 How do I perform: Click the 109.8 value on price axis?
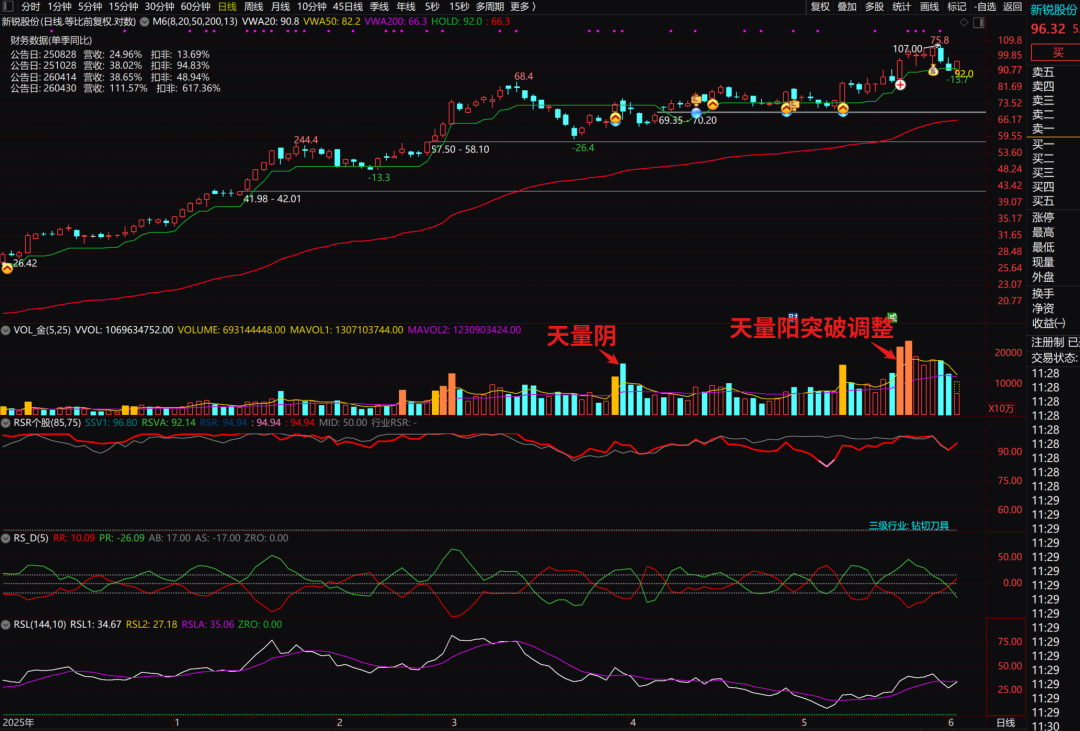1010,41
